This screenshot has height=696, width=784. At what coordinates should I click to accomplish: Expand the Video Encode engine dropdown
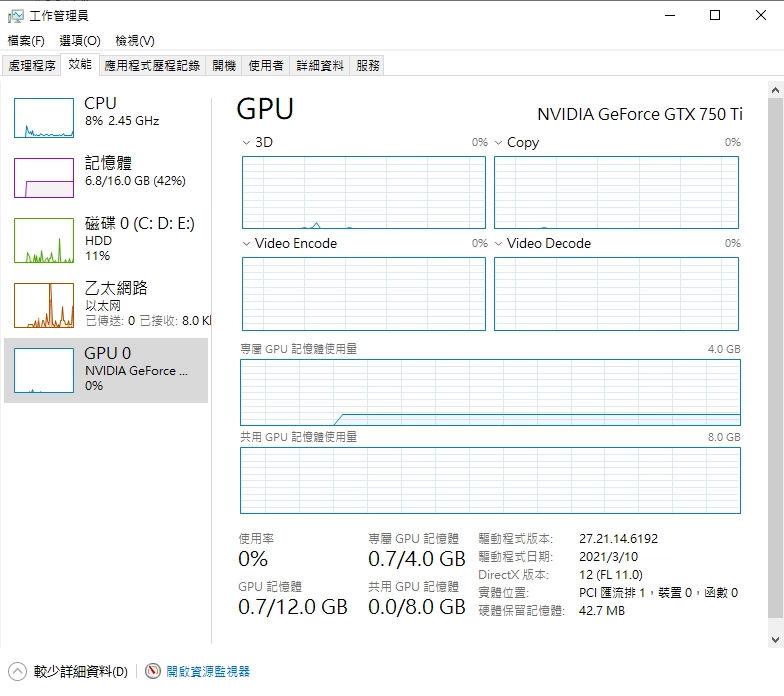coord(246,244)
